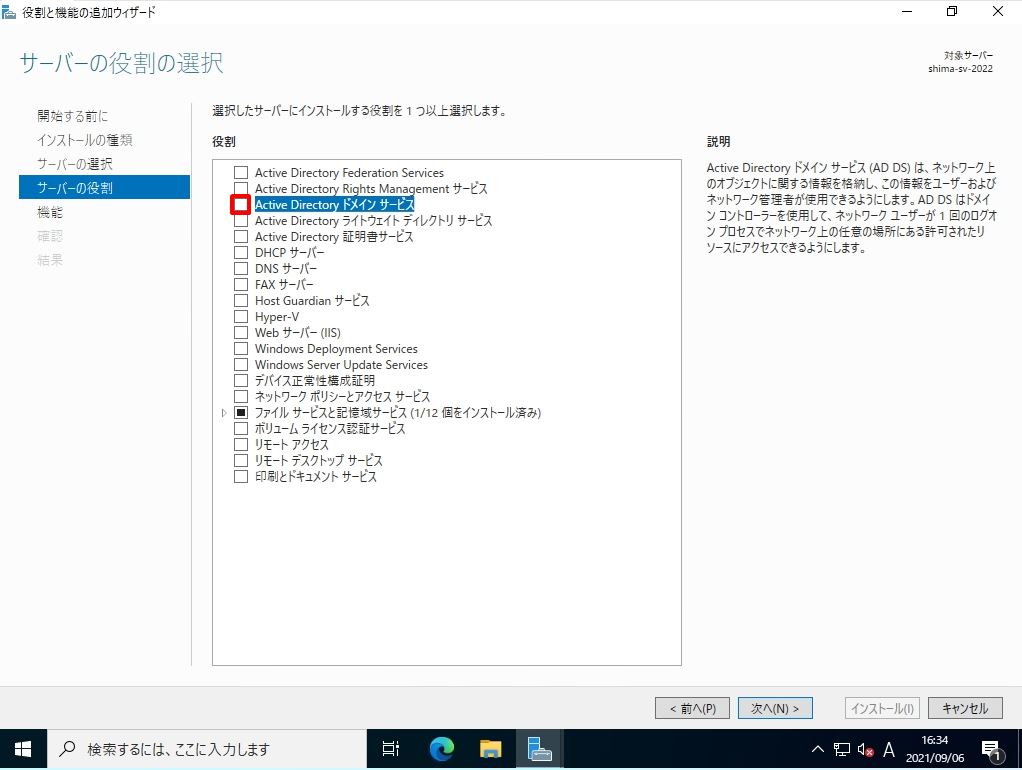This screenshot has height=770, width=1022.
Task: Launch Microsoft Edge from taskbar
Action: [441, 749]
